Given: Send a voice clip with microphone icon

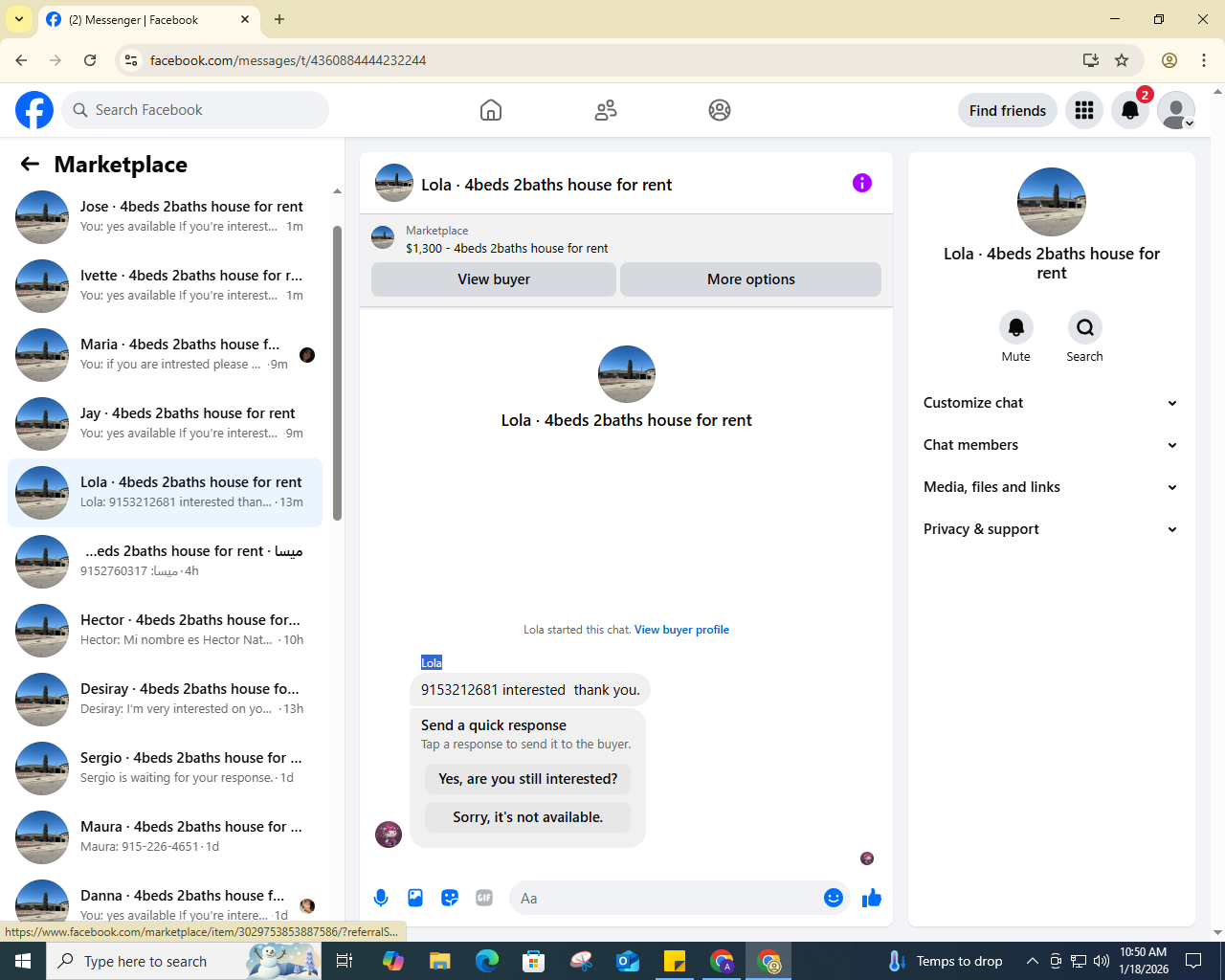Looking at the screenshot, I should [381, 898].
